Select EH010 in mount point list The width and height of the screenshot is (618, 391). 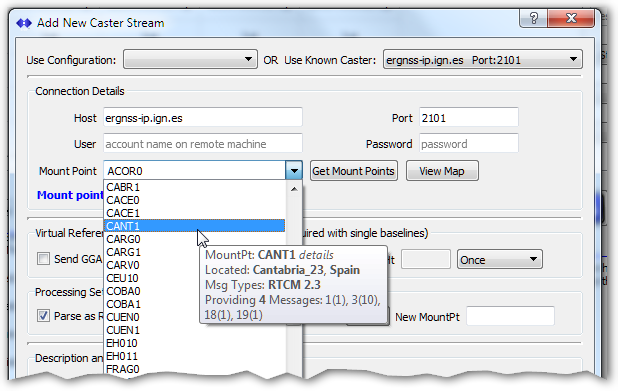pyautogui.click(x=195, y=343)
